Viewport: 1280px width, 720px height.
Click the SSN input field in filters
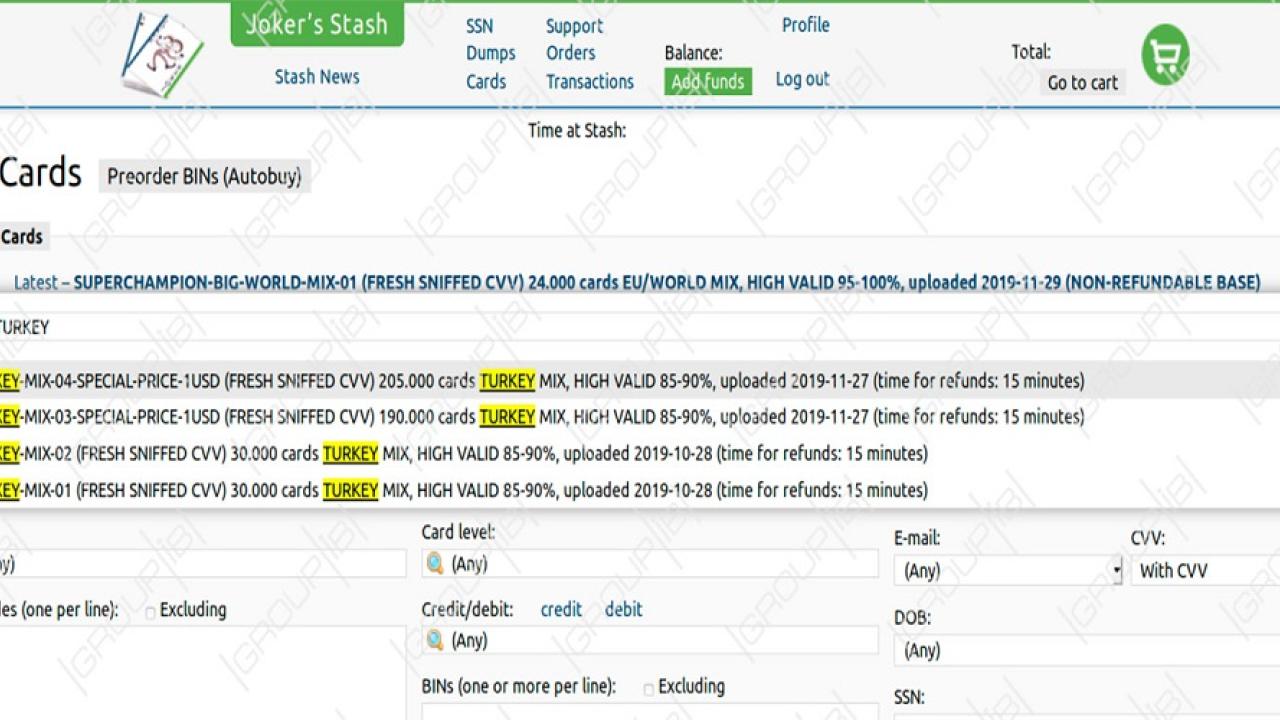[1087, 716]
